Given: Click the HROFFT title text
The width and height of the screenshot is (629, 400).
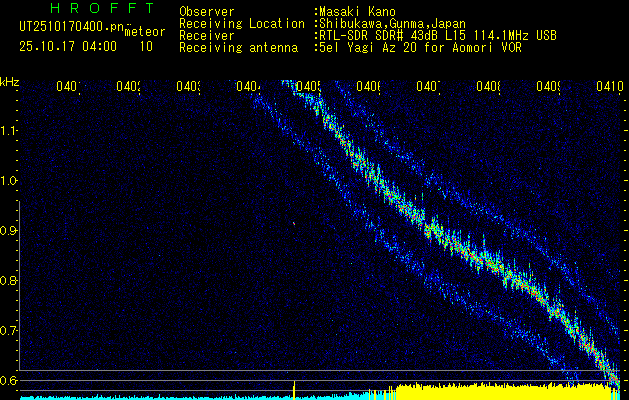Looking at the screenshot, I should [x=102, y=8].
